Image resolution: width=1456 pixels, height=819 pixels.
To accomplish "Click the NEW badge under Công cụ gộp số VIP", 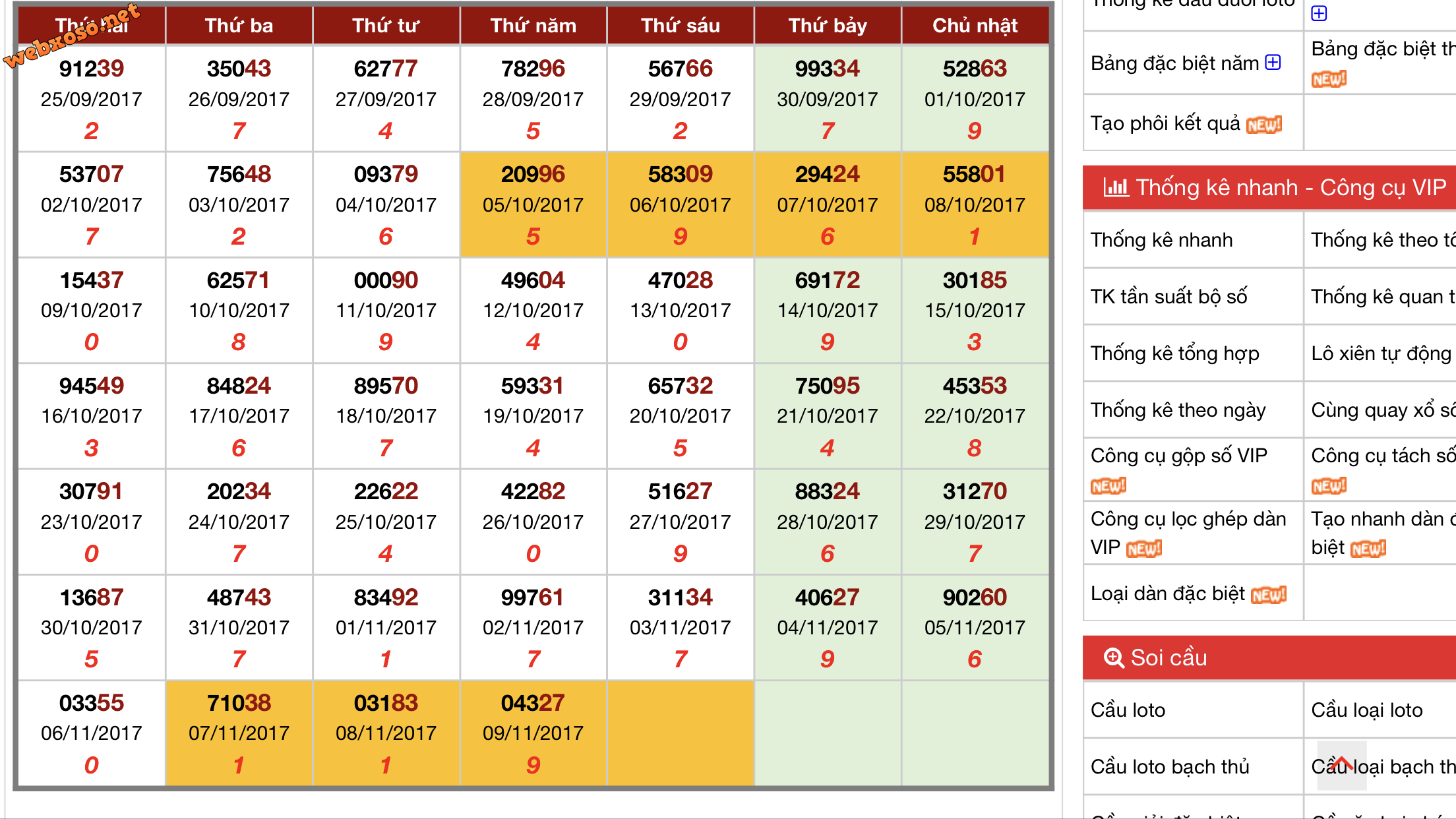I will coord(1108,486).
